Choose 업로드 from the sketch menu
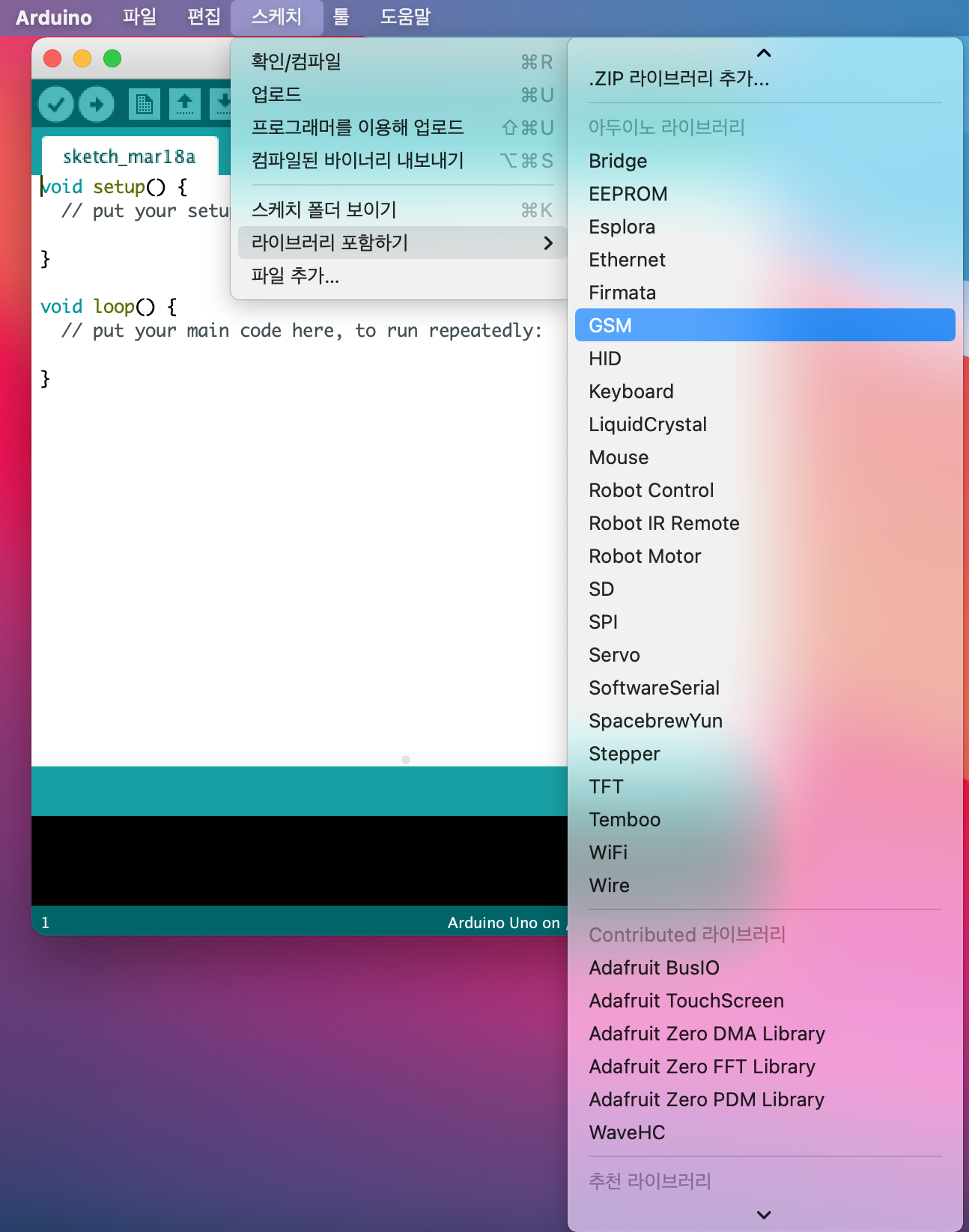 point(402,94)
